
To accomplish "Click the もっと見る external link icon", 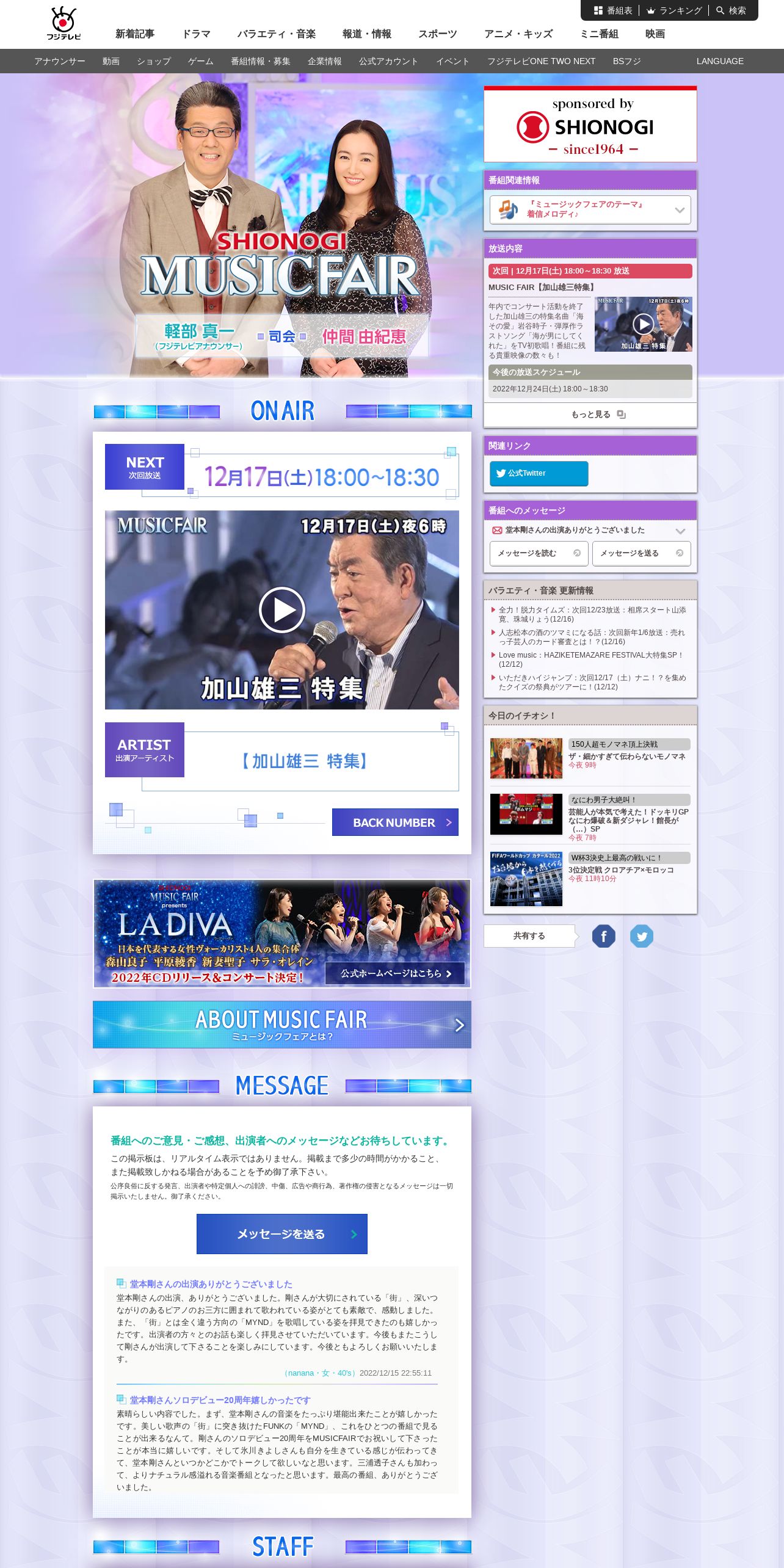I will 621,415.
